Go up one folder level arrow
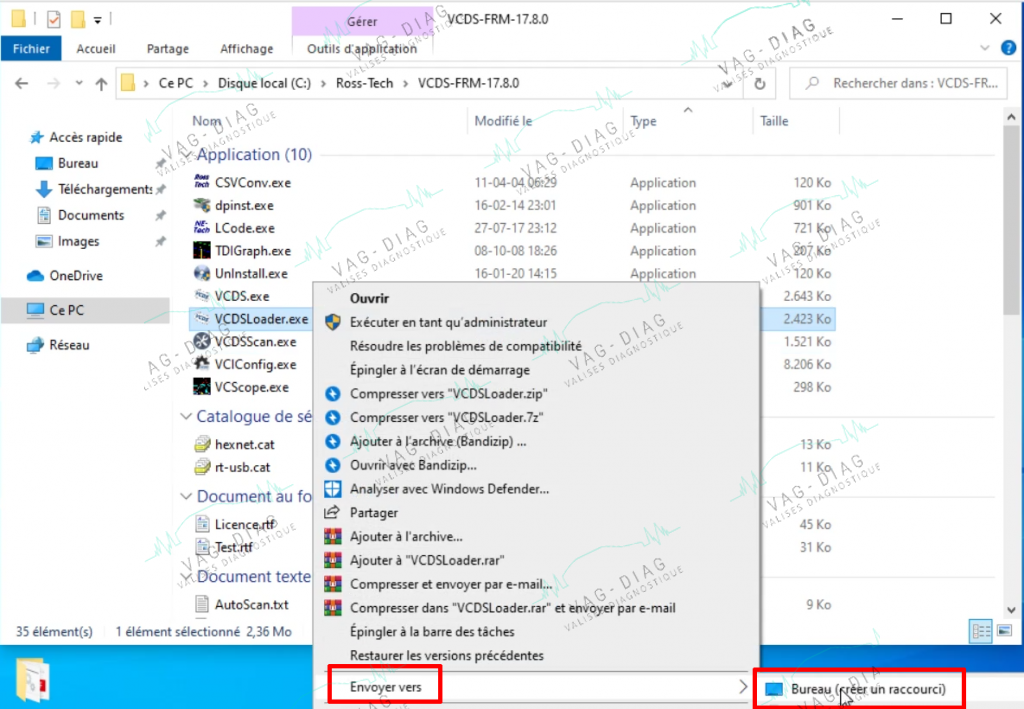Image resolution: width=1024 pixels, height=709 pixels. (101, 84)
